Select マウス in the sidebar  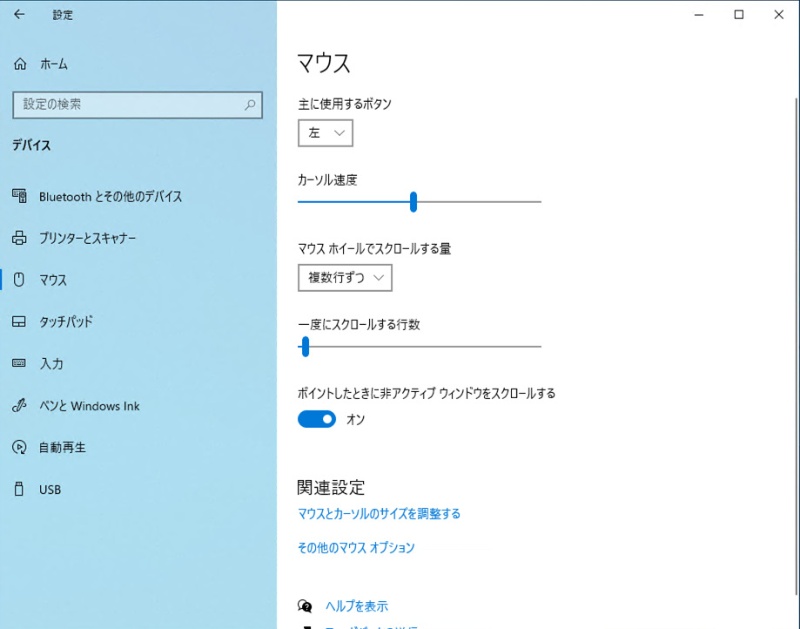(53, 281)
